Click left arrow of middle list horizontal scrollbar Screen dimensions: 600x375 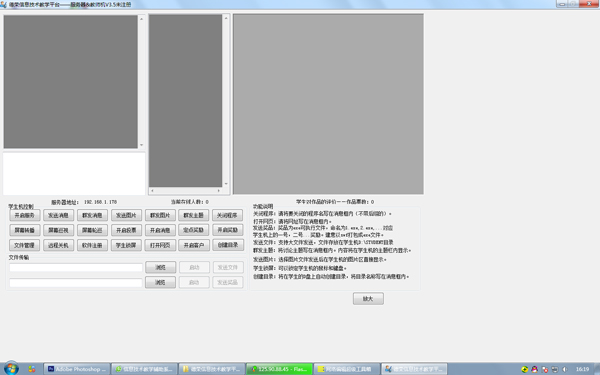152,190
